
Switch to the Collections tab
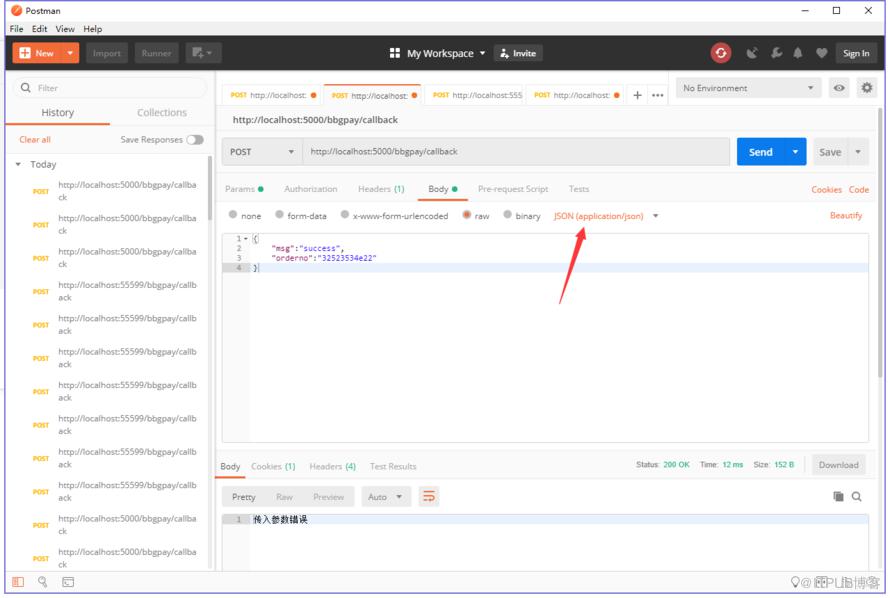162,112
